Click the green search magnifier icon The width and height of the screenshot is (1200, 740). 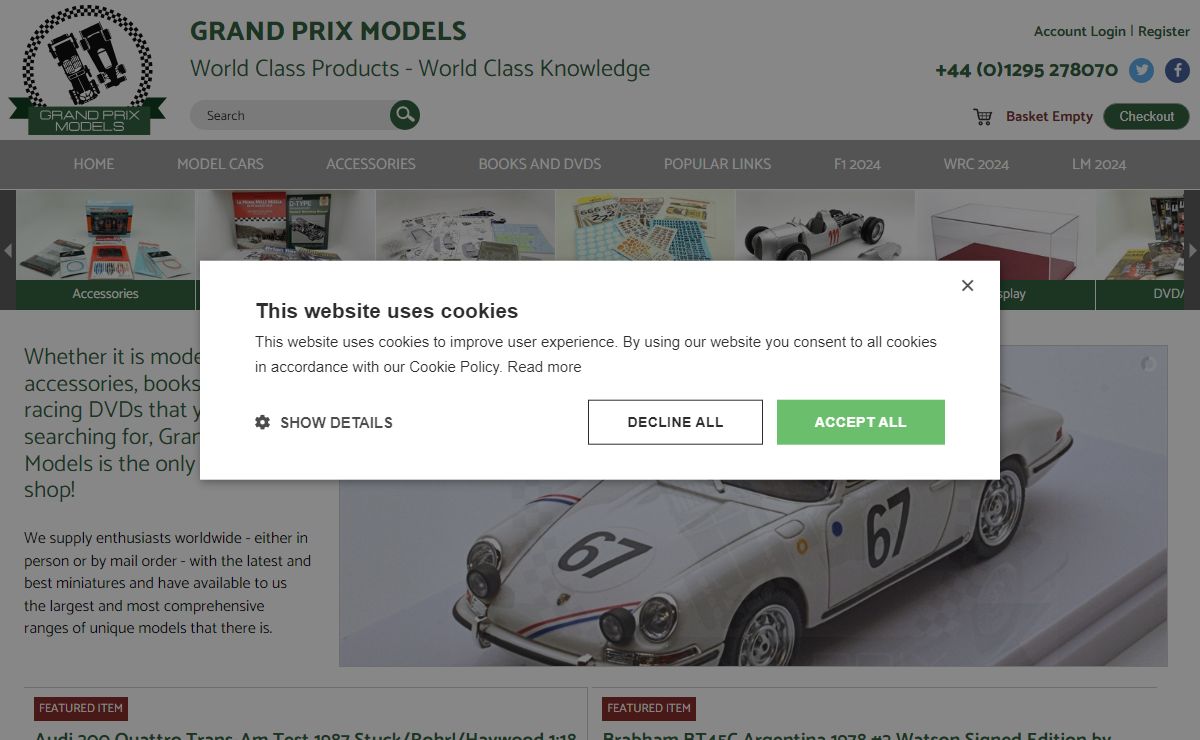pos(405,115)
